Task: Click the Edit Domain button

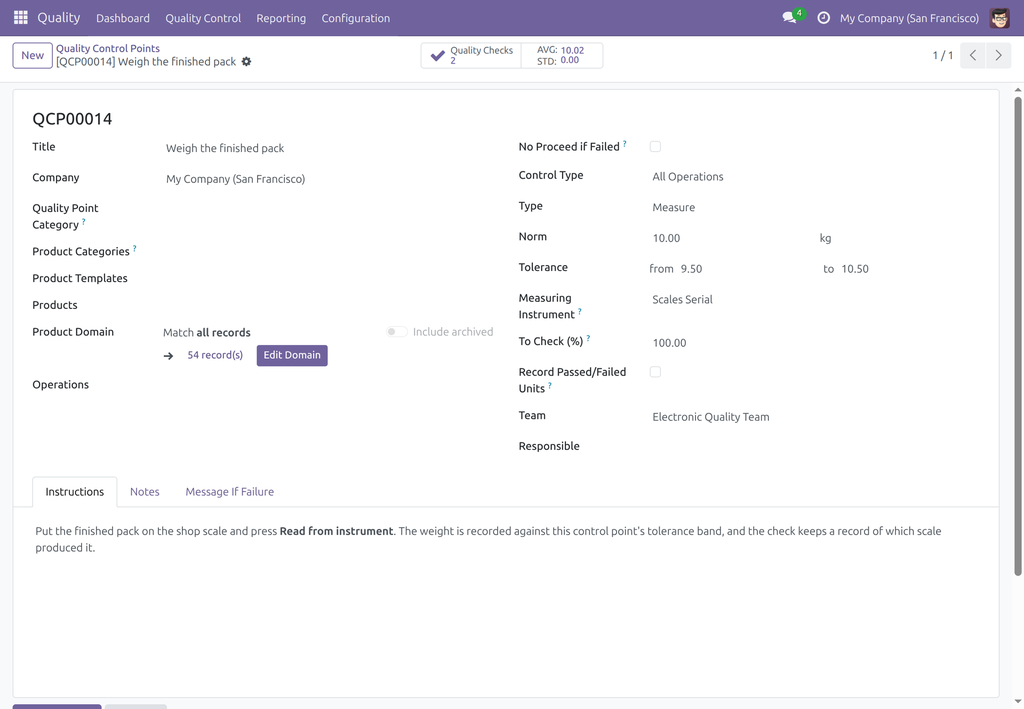Action: click(292, 355)
